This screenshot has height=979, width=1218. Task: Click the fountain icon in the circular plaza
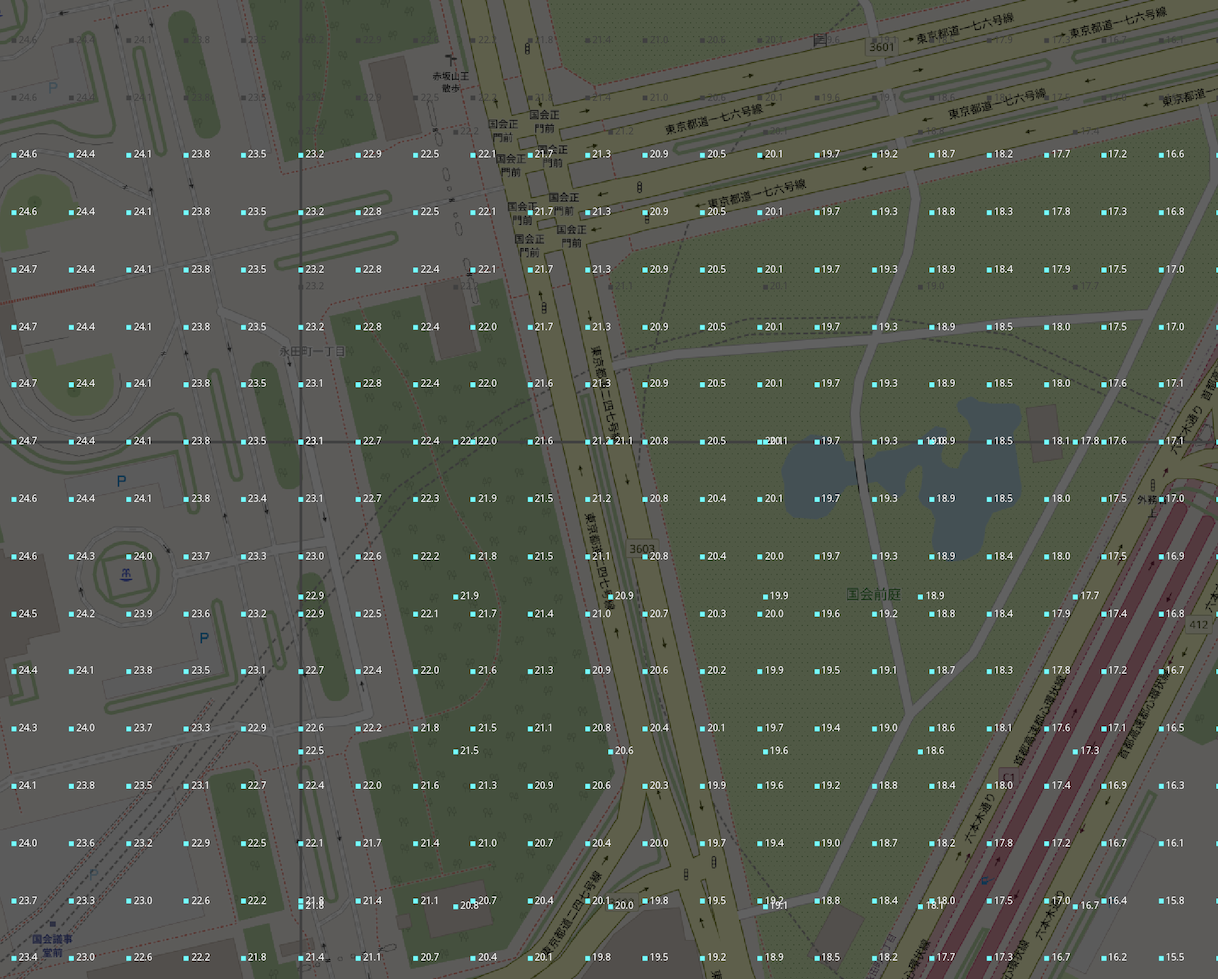coord(126,574)
